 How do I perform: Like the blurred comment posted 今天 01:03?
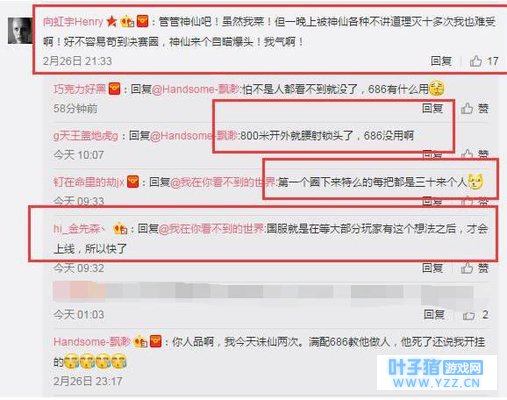(x=475, y=315)
